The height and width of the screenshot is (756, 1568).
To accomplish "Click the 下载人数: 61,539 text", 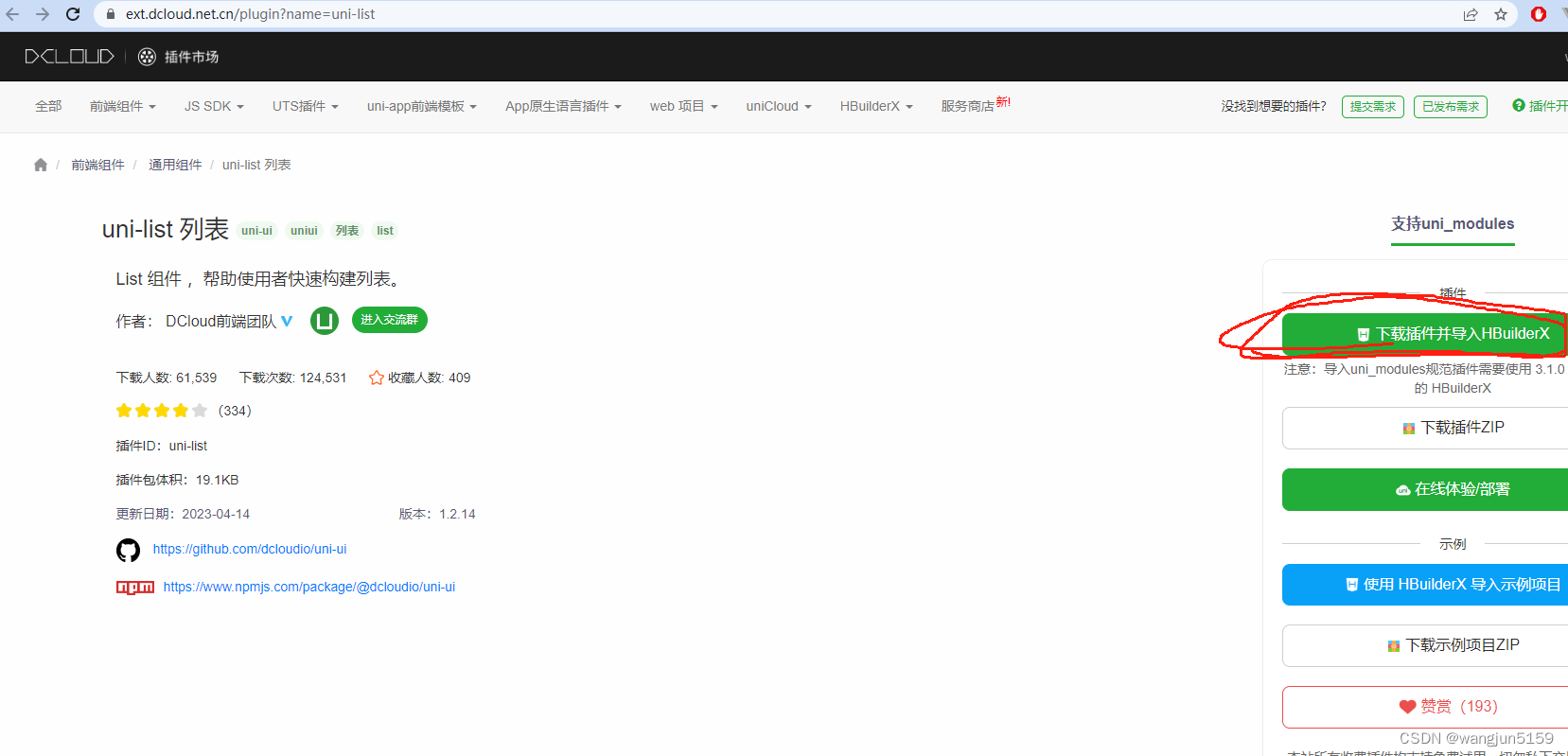I will click(167, 378).
